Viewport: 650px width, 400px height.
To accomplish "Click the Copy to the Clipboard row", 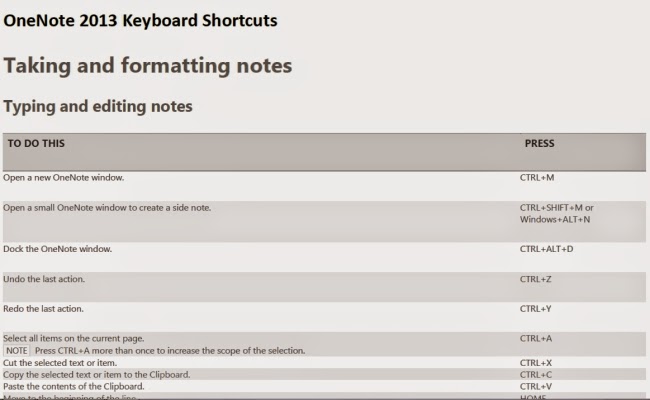I will point(324,374).
